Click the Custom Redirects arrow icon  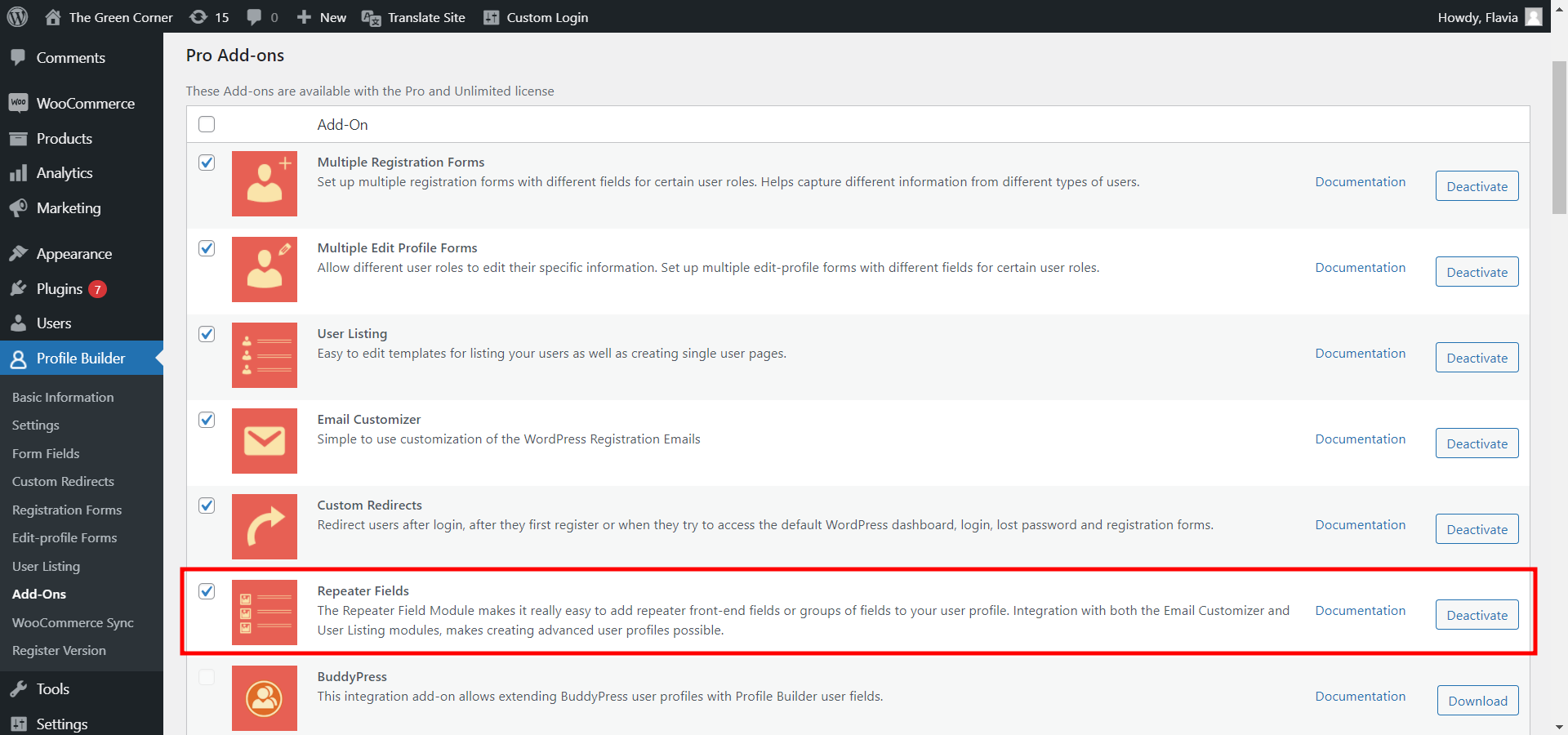265,527
